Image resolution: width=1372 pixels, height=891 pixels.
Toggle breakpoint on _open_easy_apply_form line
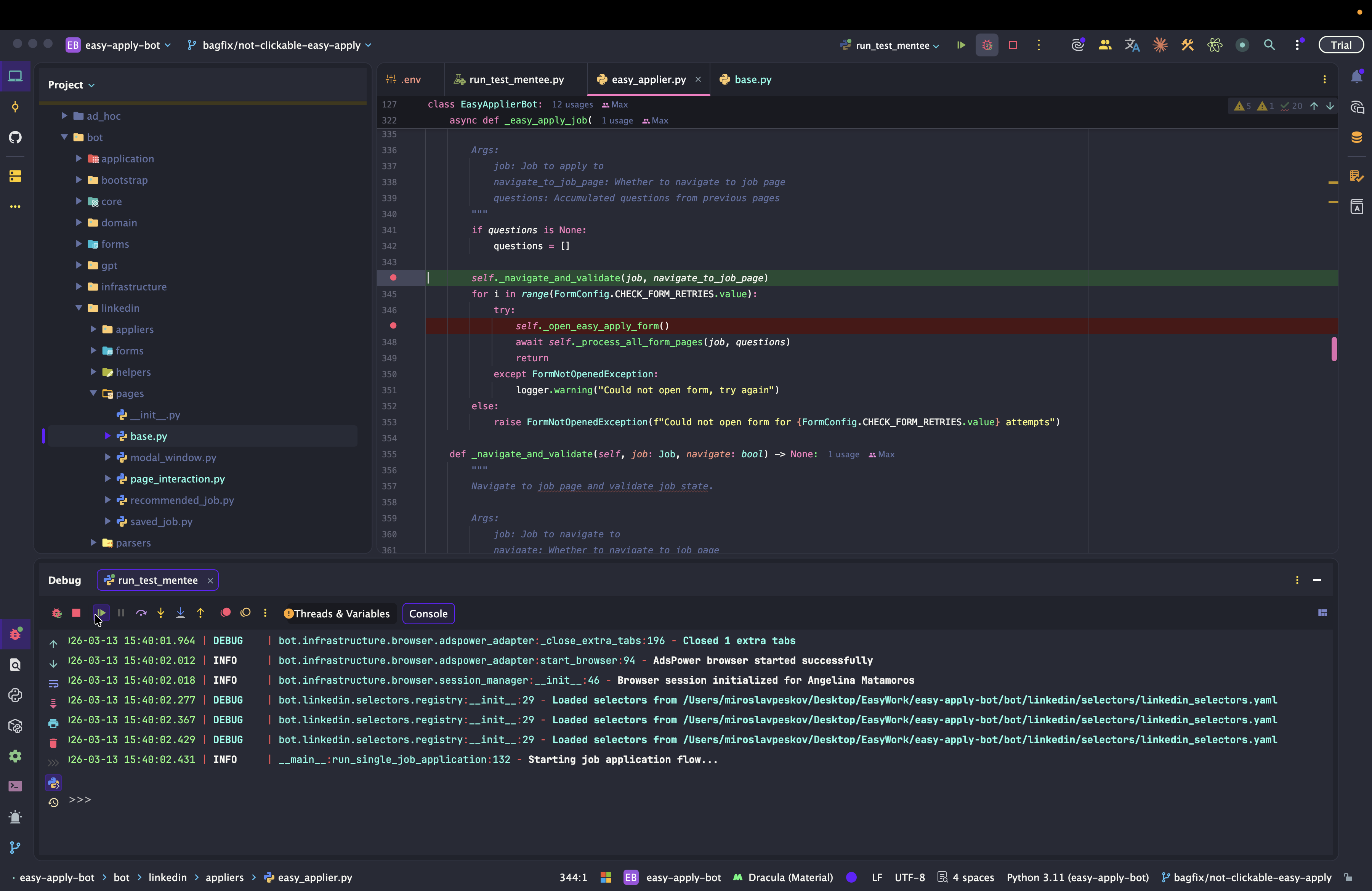pos(393,325)
